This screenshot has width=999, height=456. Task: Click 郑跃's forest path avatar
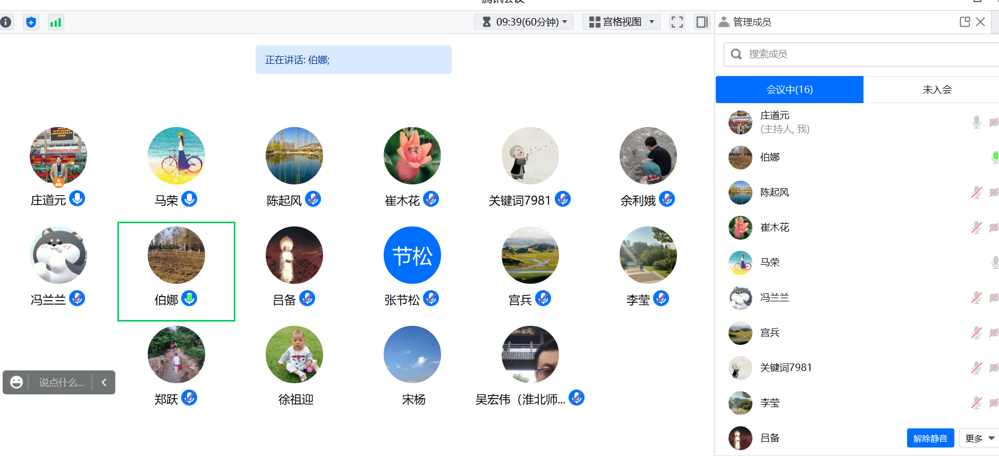pyautogui.click(x=176, y=355)
